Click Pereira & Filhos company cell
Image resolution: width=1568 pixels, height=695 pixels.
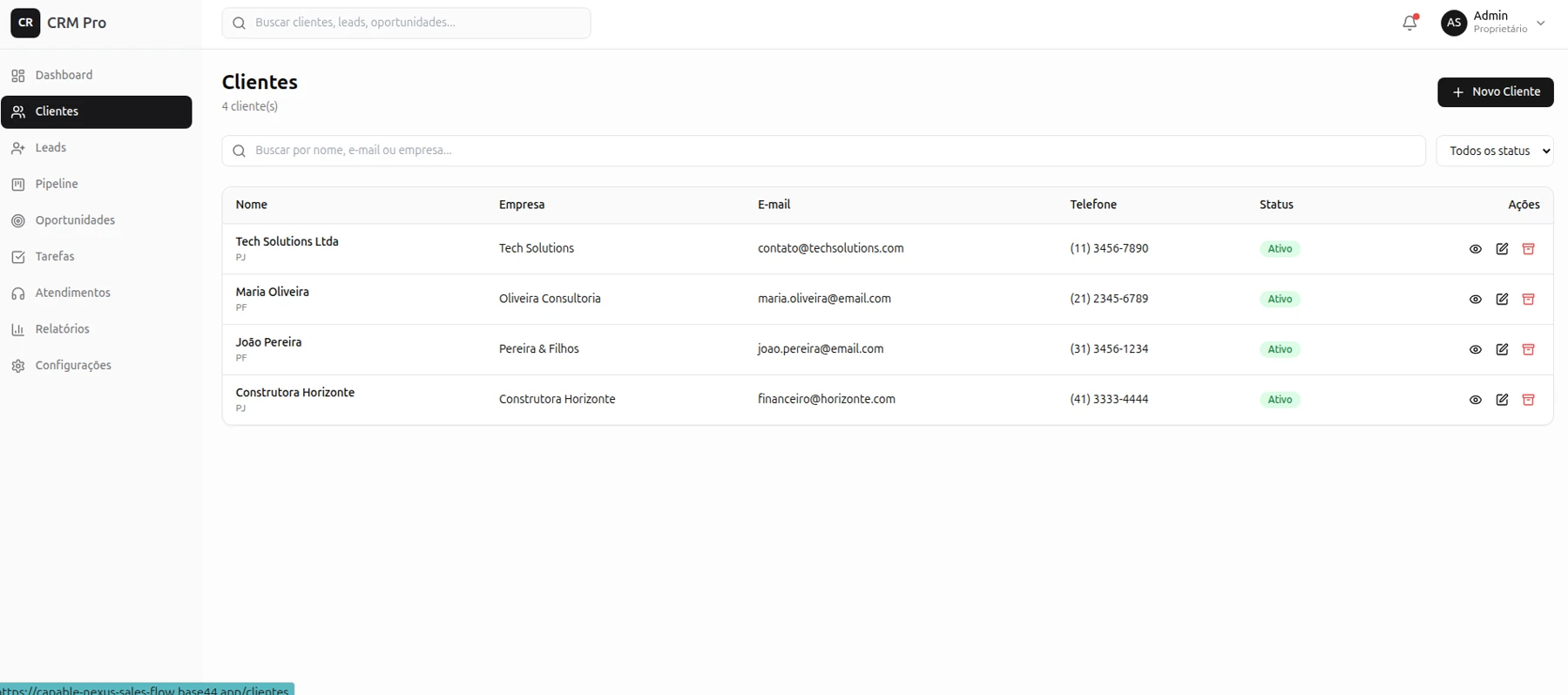(538, 349)
